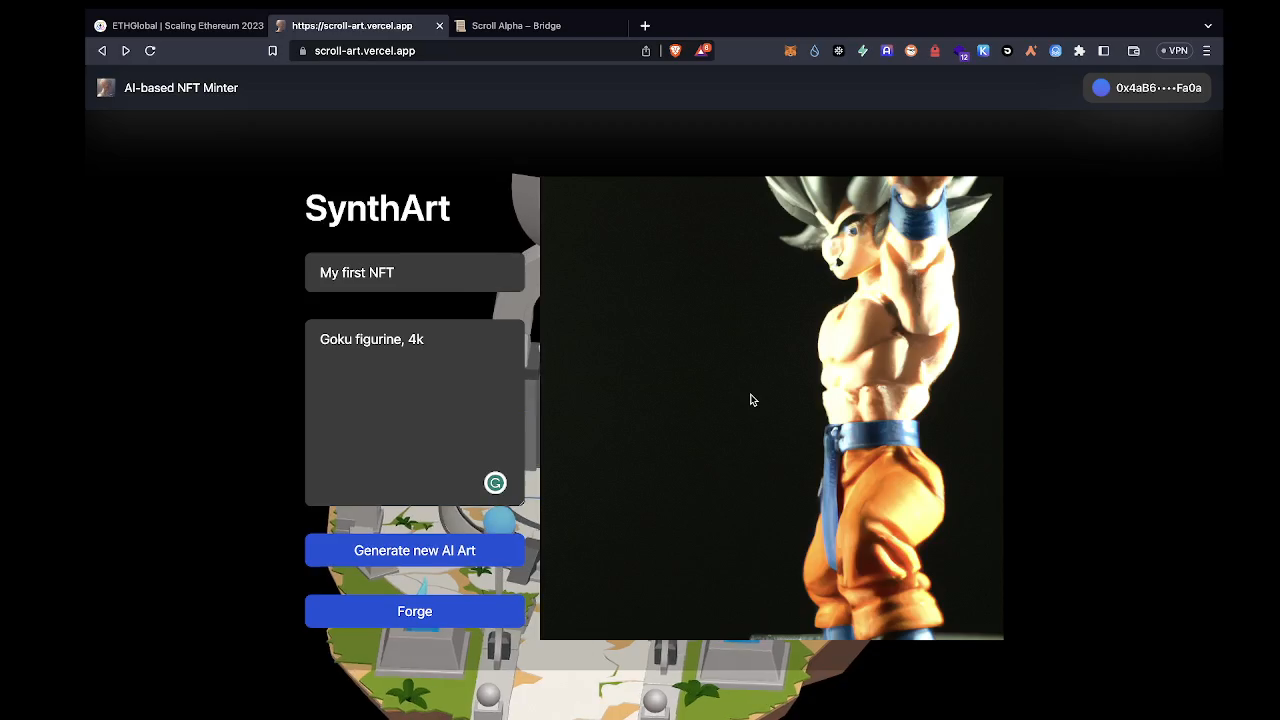The width and height of the screenshot is (1280, 720).
Task: Open the Extensions puzzle piece menu
Action: [1079, 51]
